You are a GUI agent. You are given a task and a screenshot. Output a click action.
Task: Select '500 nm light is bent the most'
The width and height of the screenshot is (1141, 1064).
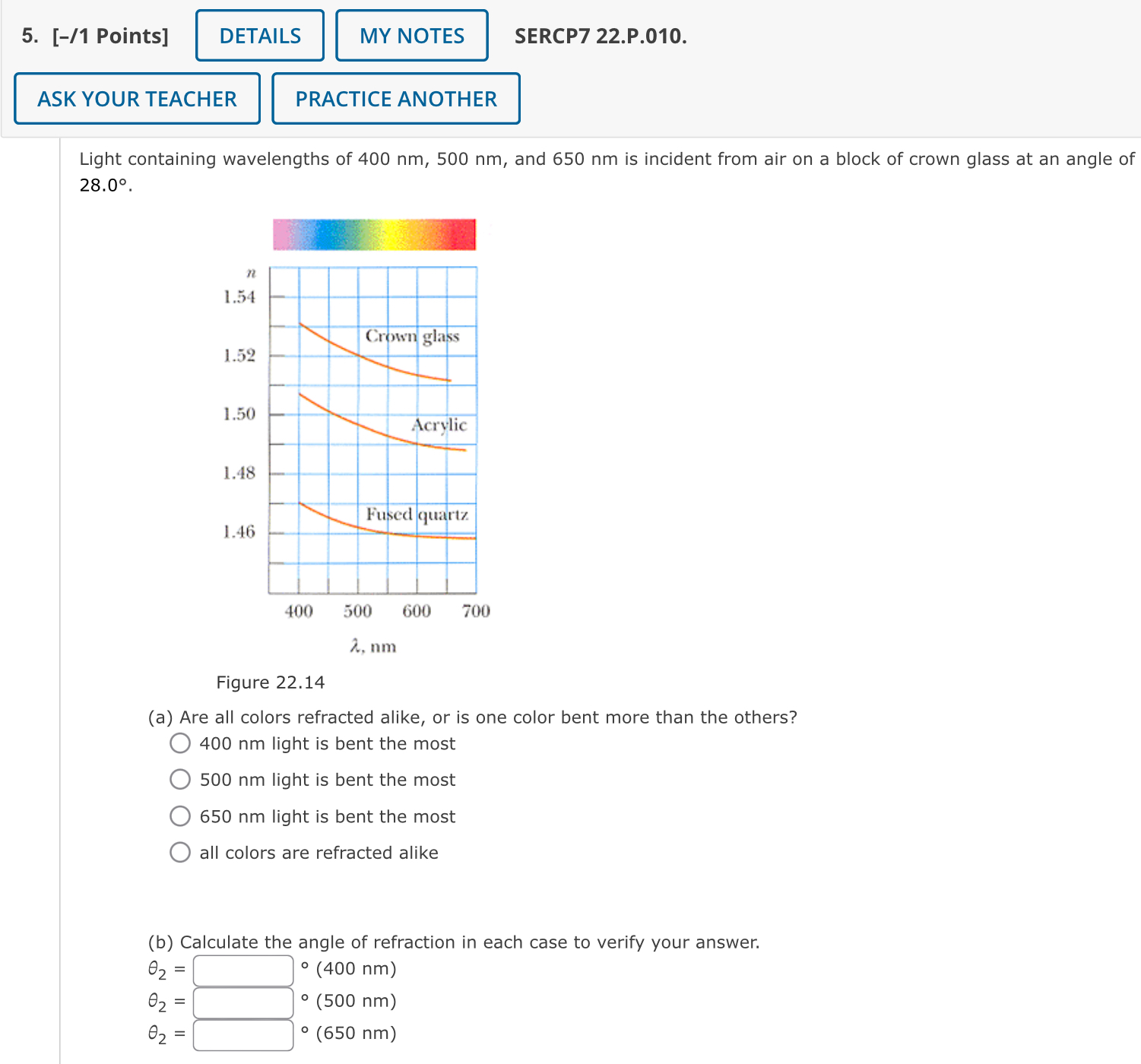180,779
